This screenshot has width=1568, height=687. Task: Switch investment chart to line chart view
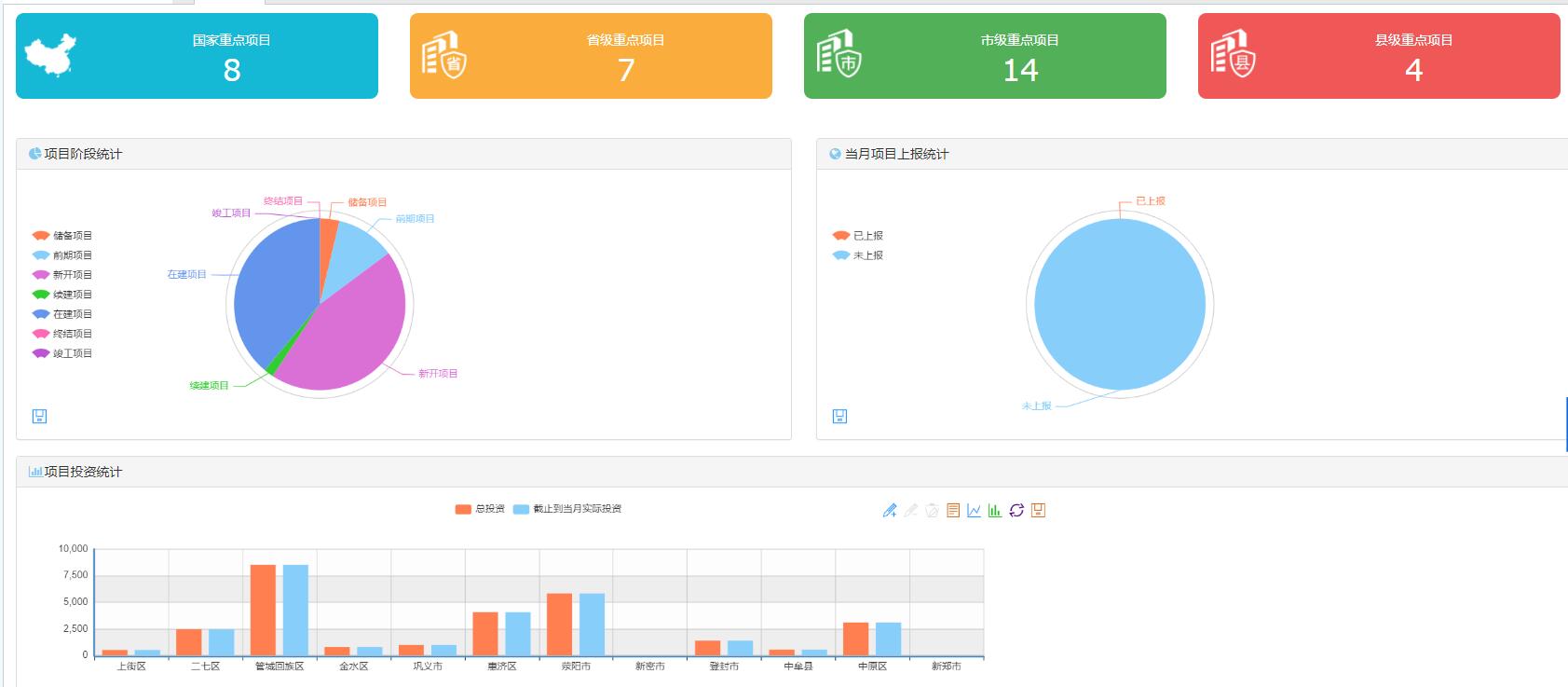pos(974,510)
